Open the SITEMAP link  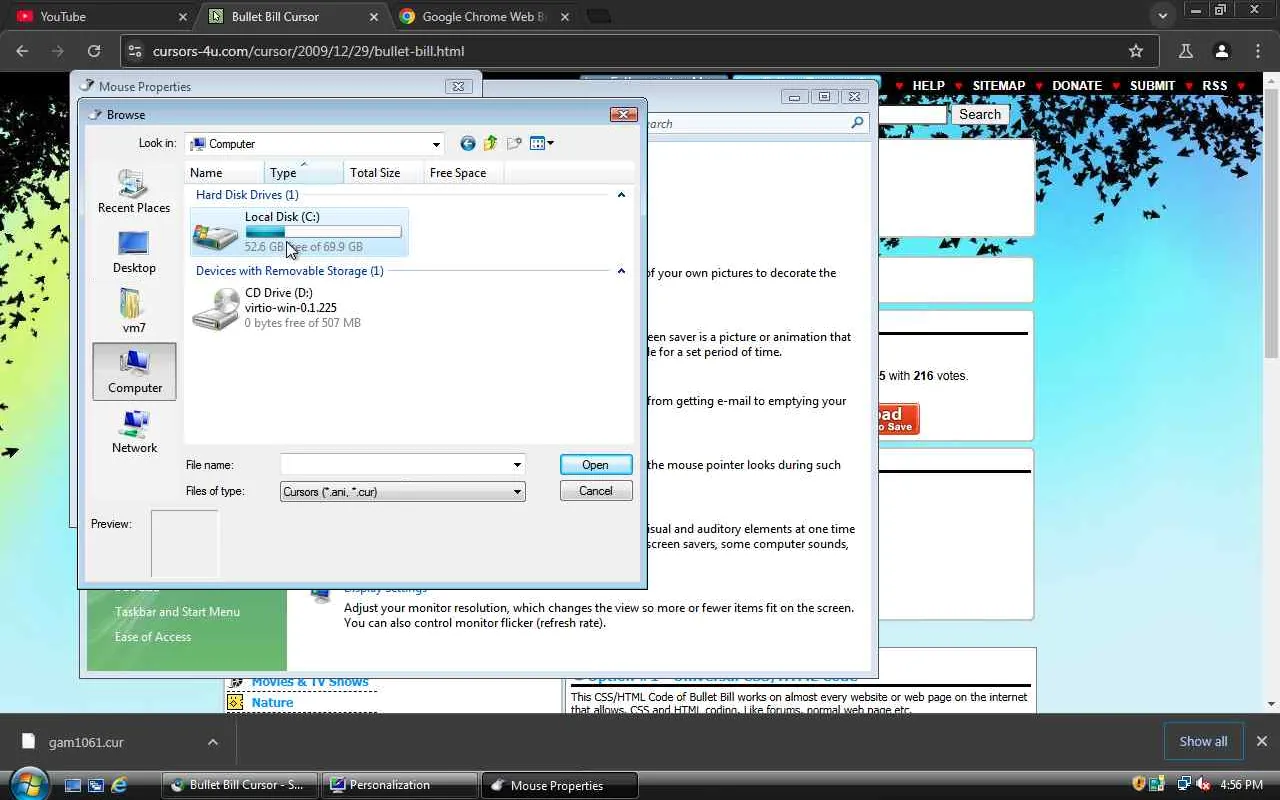pos(999,86)
